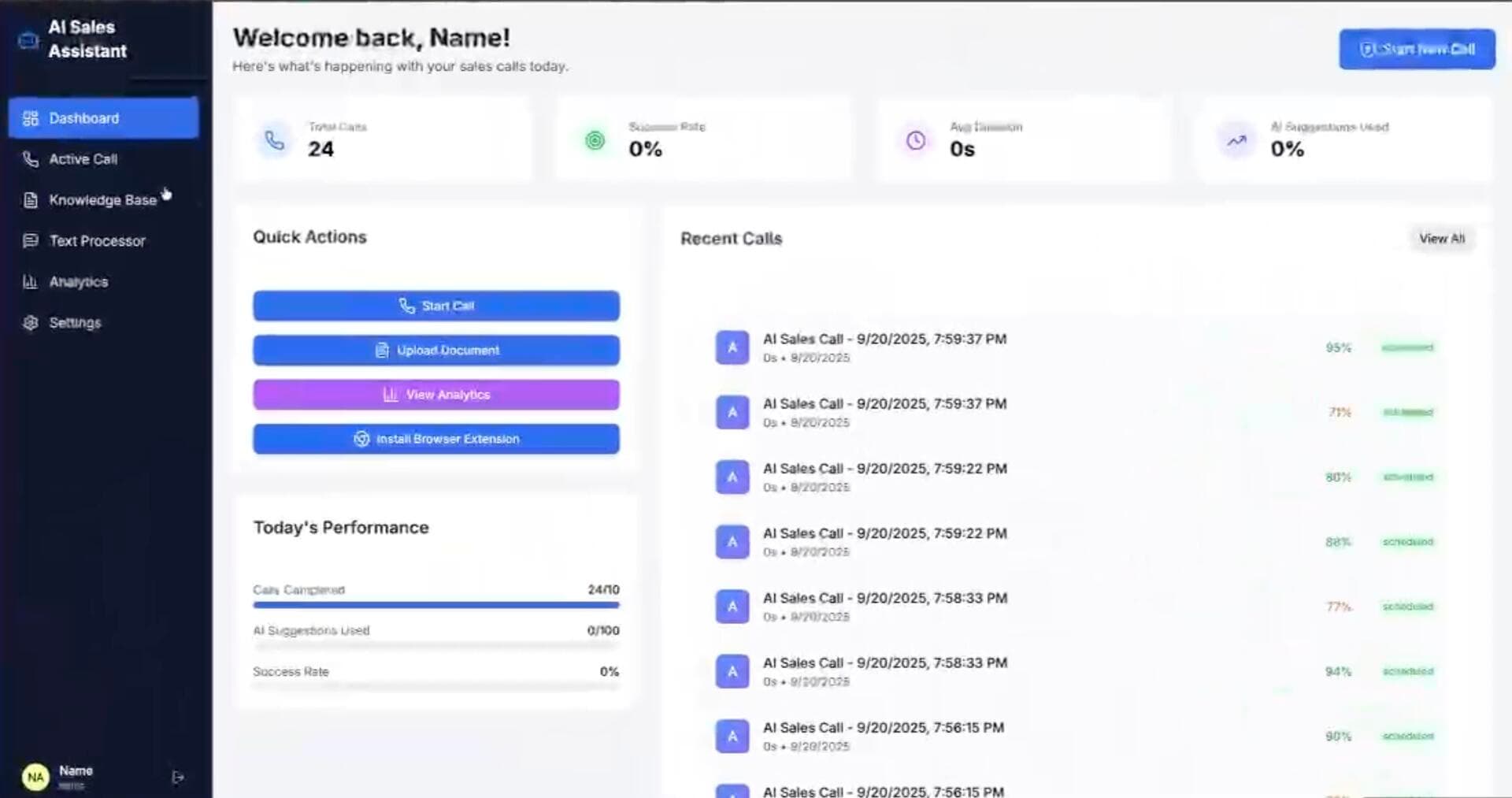Click View All above Recent Calls

pos(1442,239)
